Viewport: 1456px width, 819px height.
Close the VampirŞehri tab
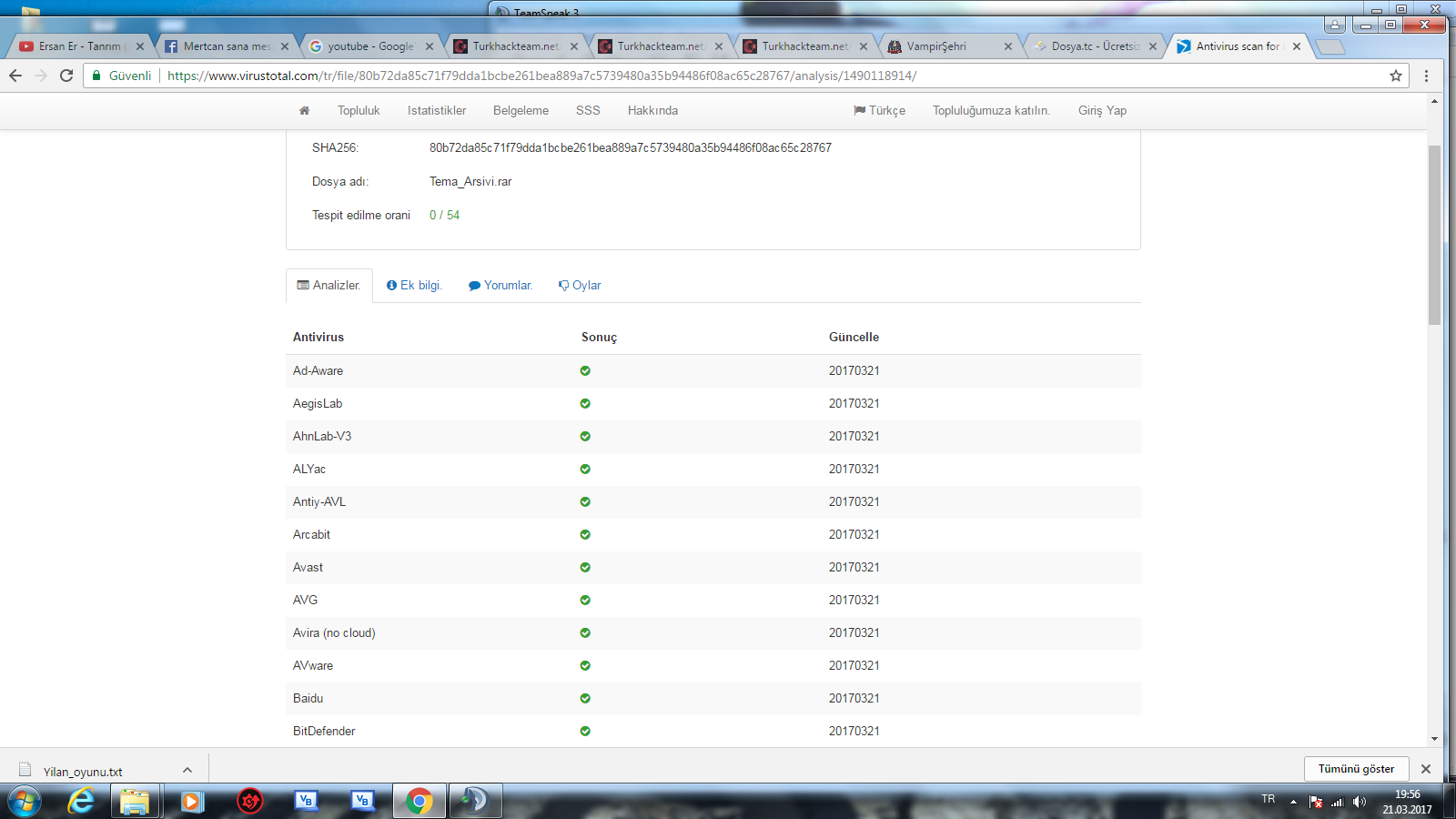(1008, 46)
